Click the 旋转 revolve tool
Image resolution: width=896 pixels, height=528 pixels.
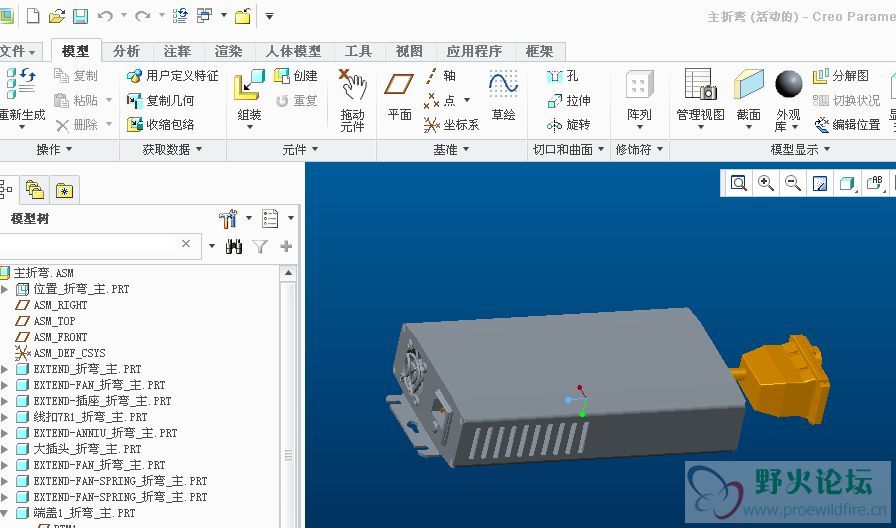click(569, 125)
